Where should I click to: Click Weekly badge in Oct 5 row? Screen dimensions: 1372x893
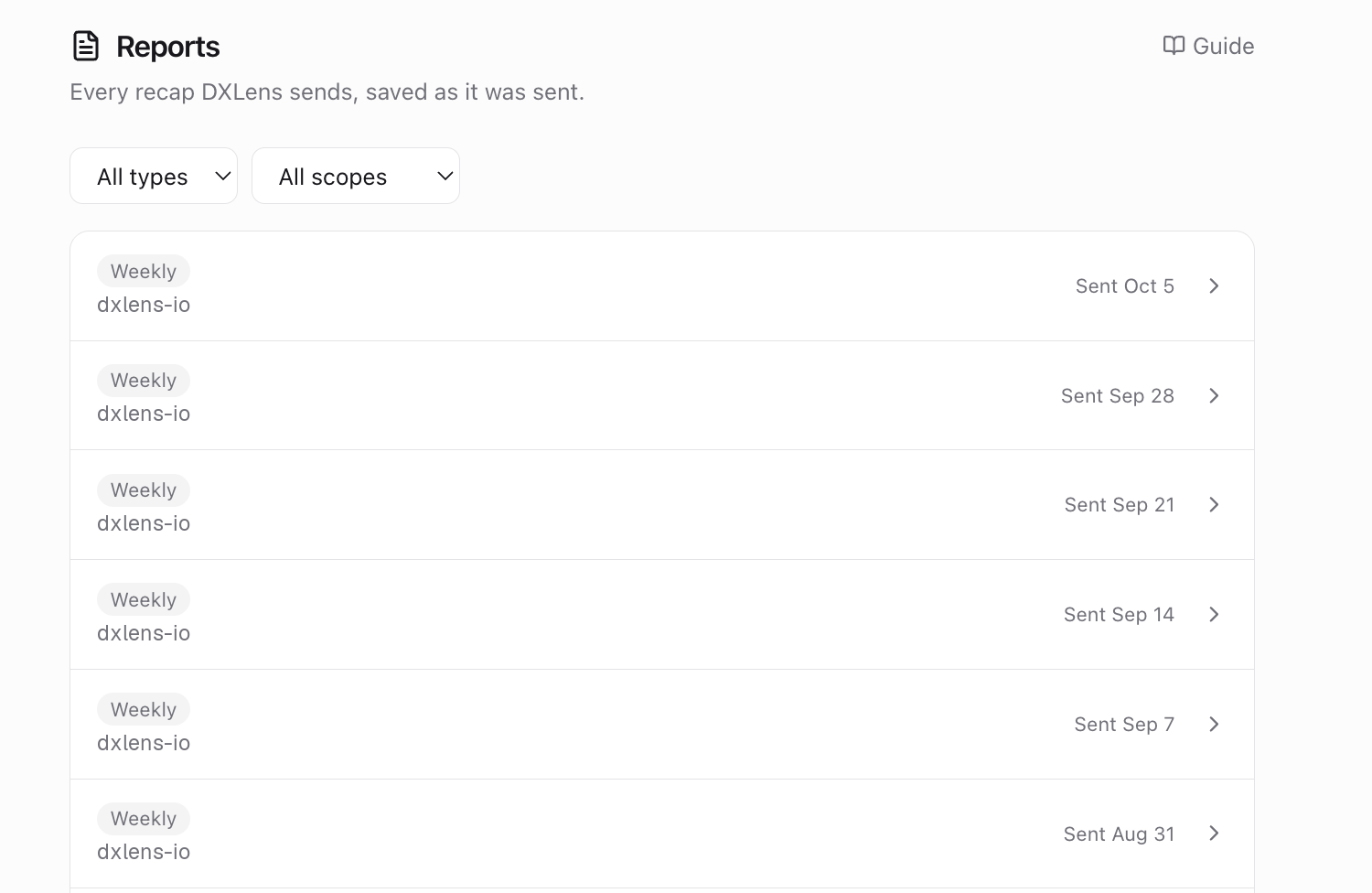tap(144, 271)
